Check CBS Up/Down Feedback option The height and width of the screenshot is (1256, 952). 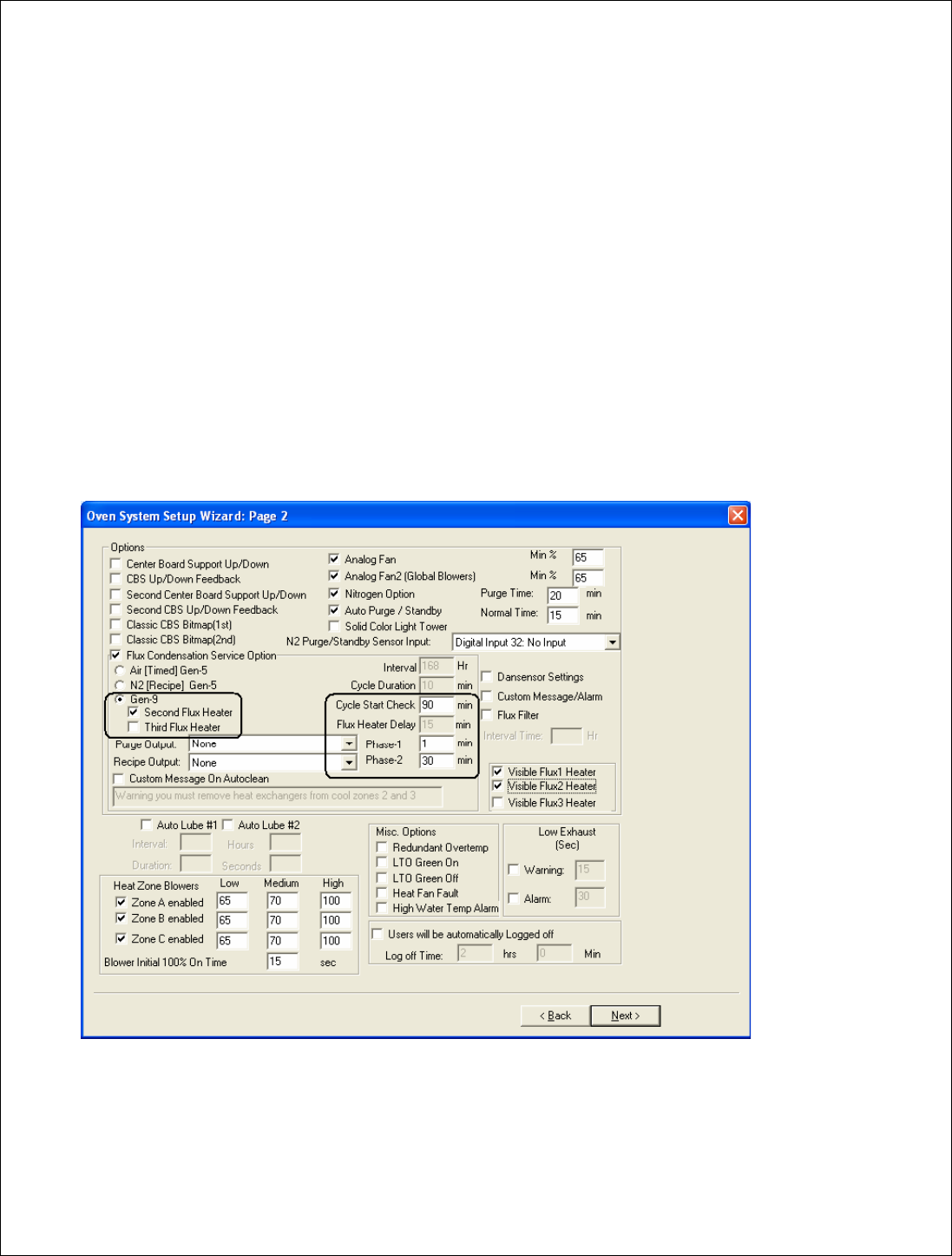pyautogui.click(x=115, y=579)
